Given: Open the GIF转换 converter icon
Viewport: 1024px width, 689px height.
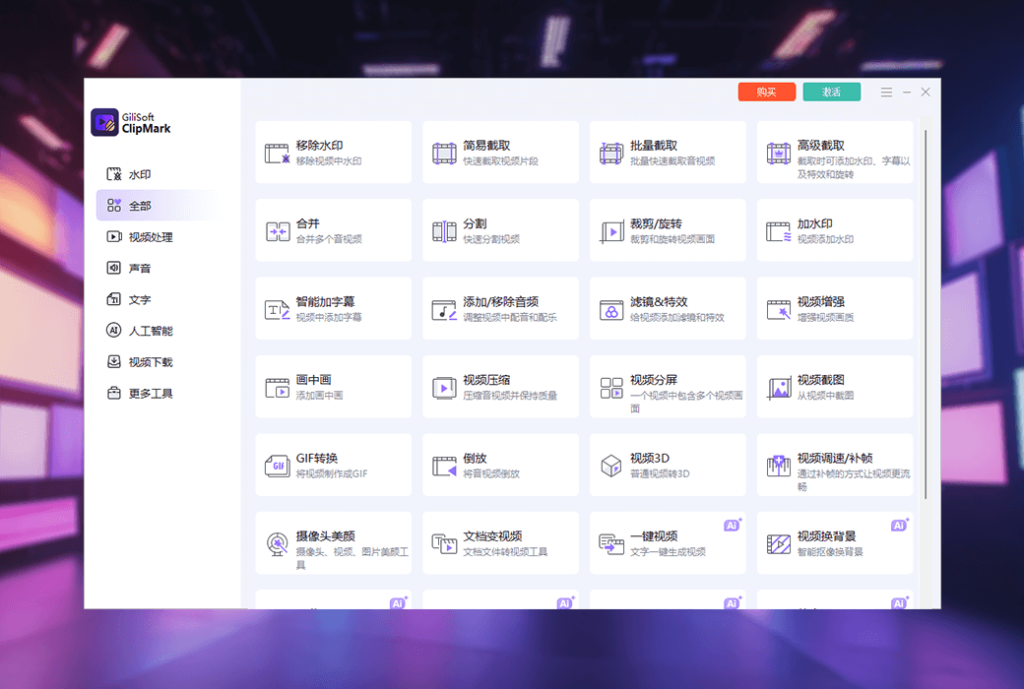Looking at the screenshot, I should pos(277,466).
